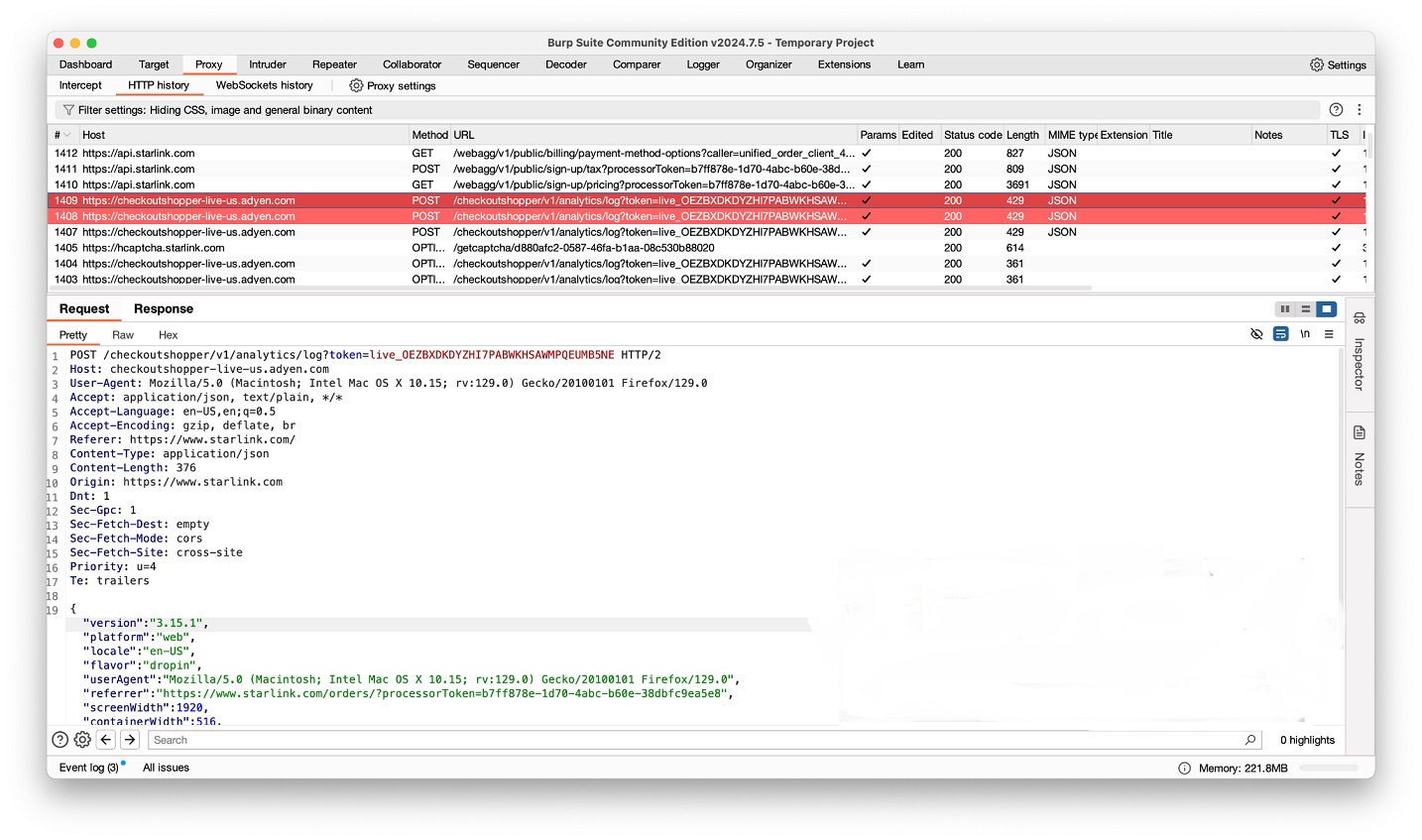Open the Notes side panel icon
Viewport: 1422px width, 840px height.
click(1359, 454)
